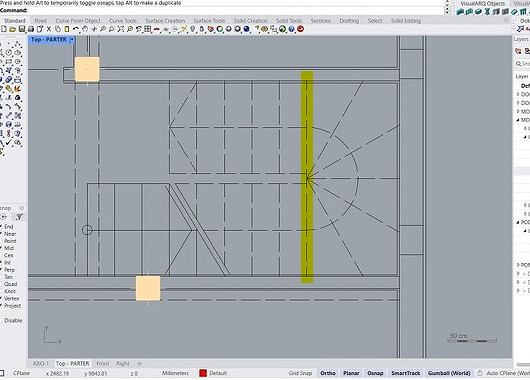The height and width of the screenshot is (380, 530).
Task: Switch to the Drafting tab
Action: (x=349, y=21)
